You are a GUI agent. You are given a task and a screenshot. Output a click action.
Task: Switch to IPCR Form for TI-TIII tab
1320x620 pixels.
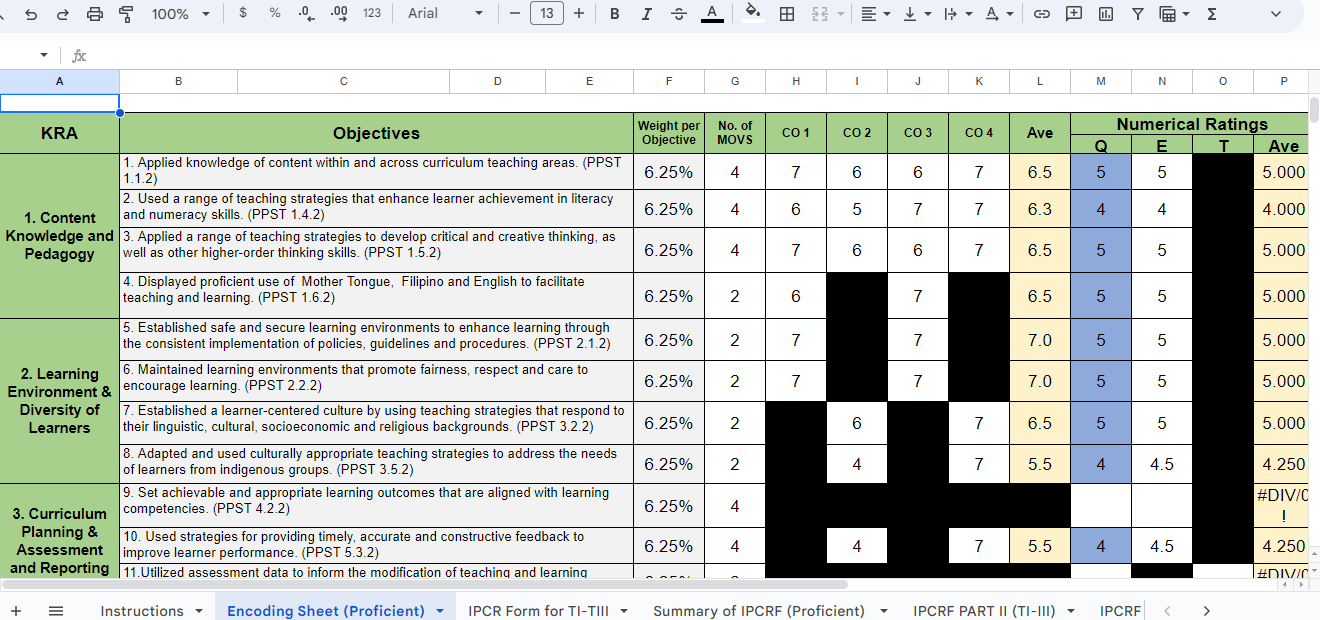(538, 611)
